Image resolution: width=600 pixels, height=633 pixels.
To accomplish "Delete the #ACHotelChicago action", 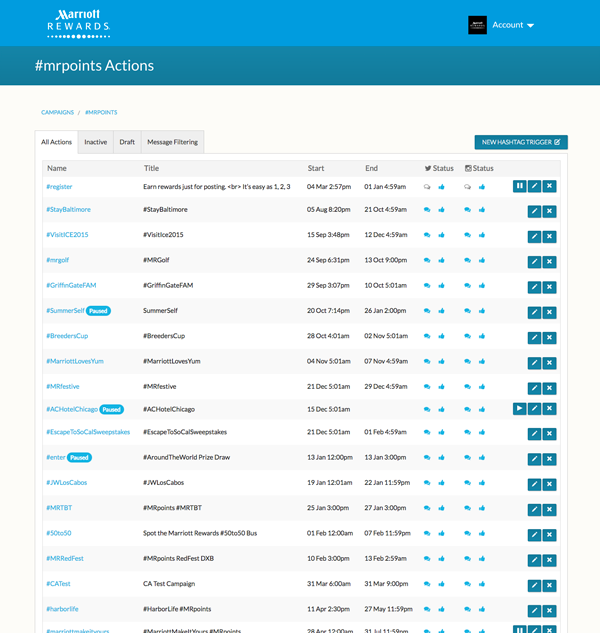I will tap(549, 409).
